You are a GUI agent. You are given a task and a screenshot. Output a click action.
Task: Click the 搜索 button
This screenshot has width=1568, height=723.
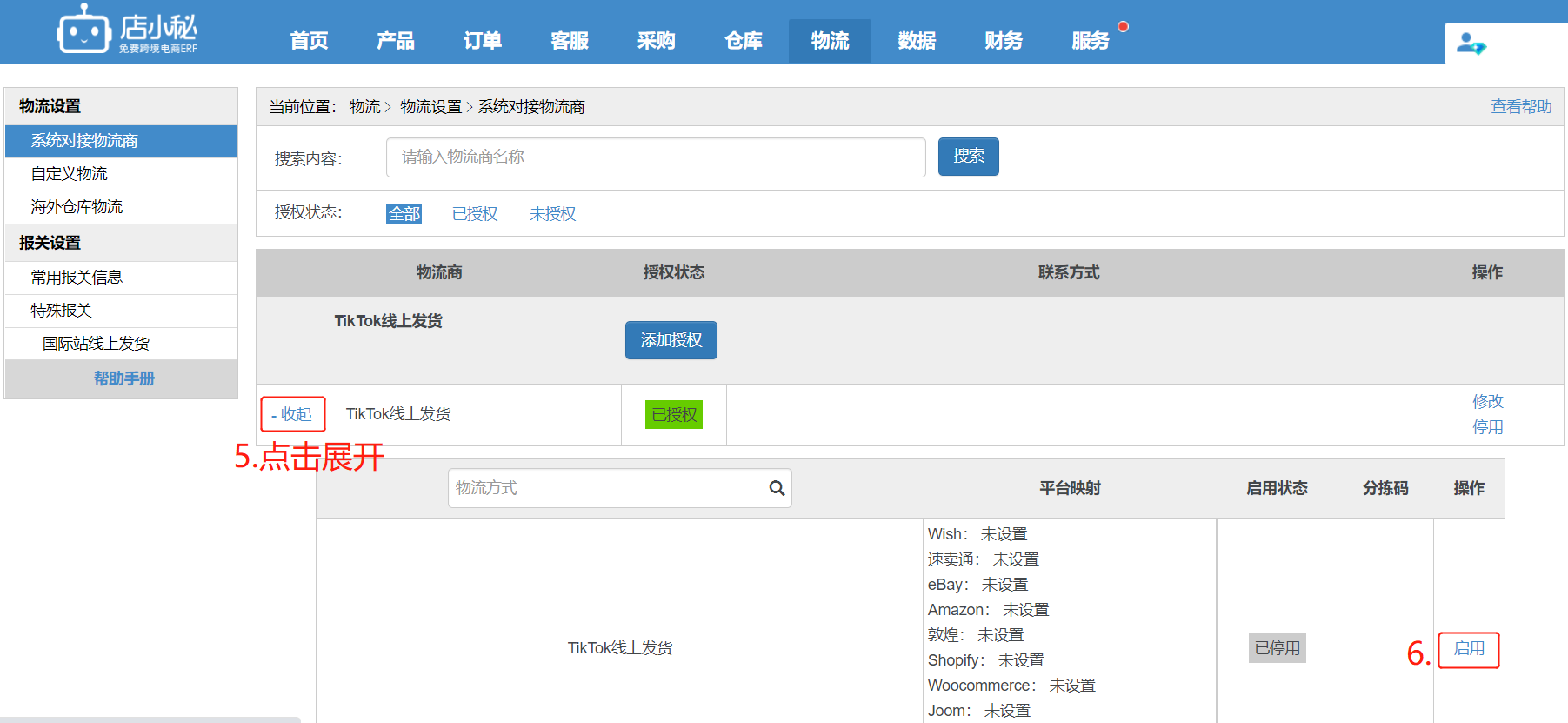tap(969, 157)
